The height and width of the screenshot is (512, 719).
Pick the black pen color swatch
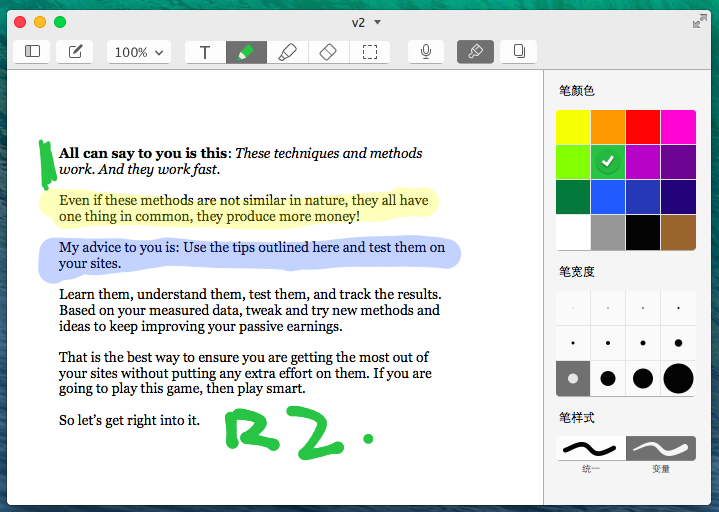click(x=643, y=232)
